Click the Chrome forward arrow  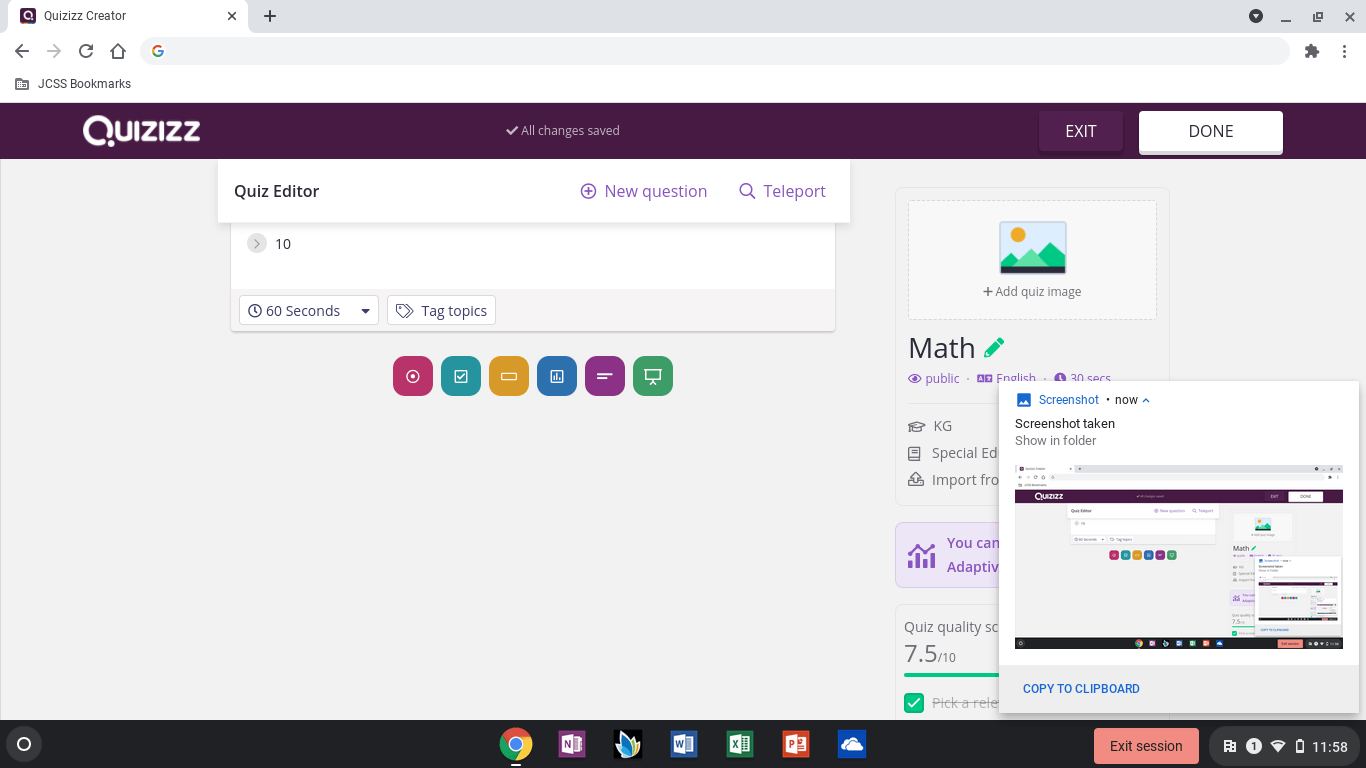tap(54, 51)
